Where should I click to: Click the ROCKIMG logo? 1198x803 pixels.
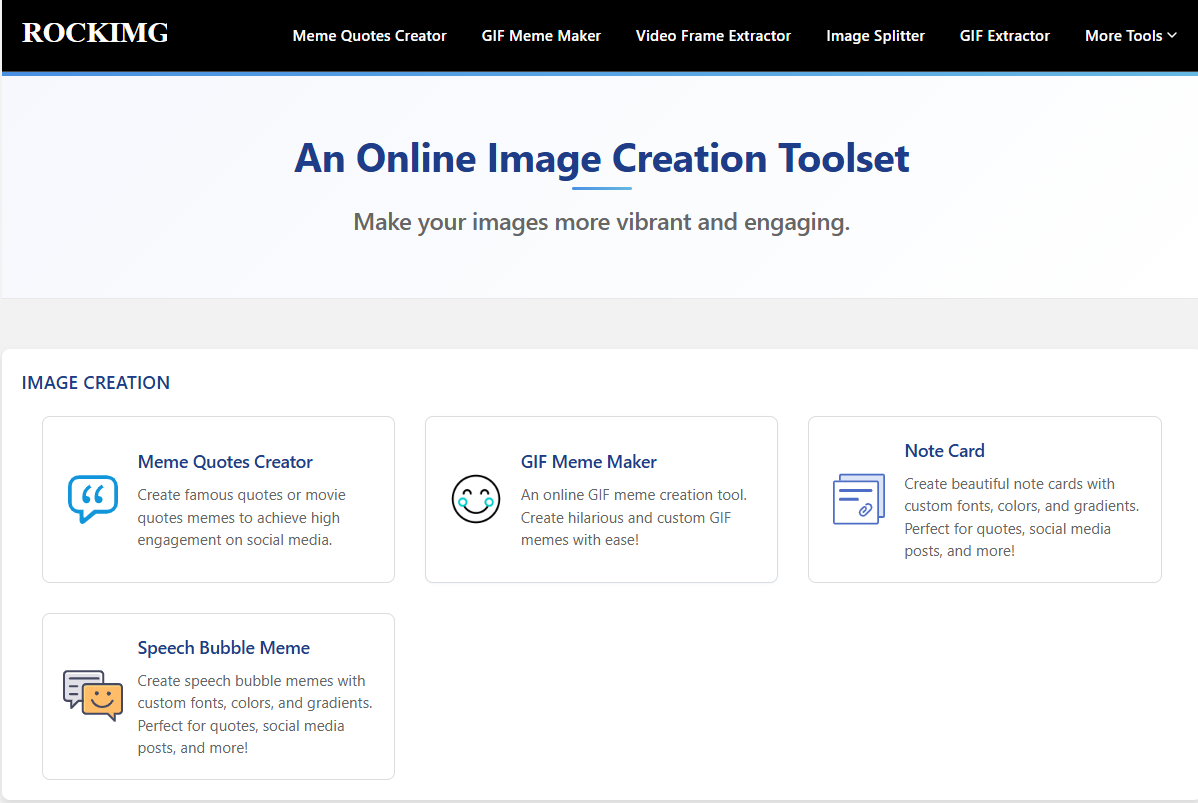coord(94,33)
